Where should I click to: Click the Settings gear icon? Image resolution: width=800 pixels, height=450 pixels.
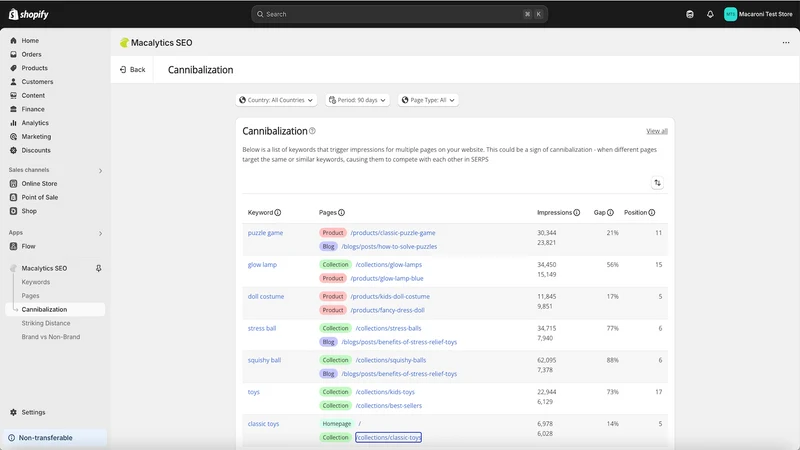point(13,412)
